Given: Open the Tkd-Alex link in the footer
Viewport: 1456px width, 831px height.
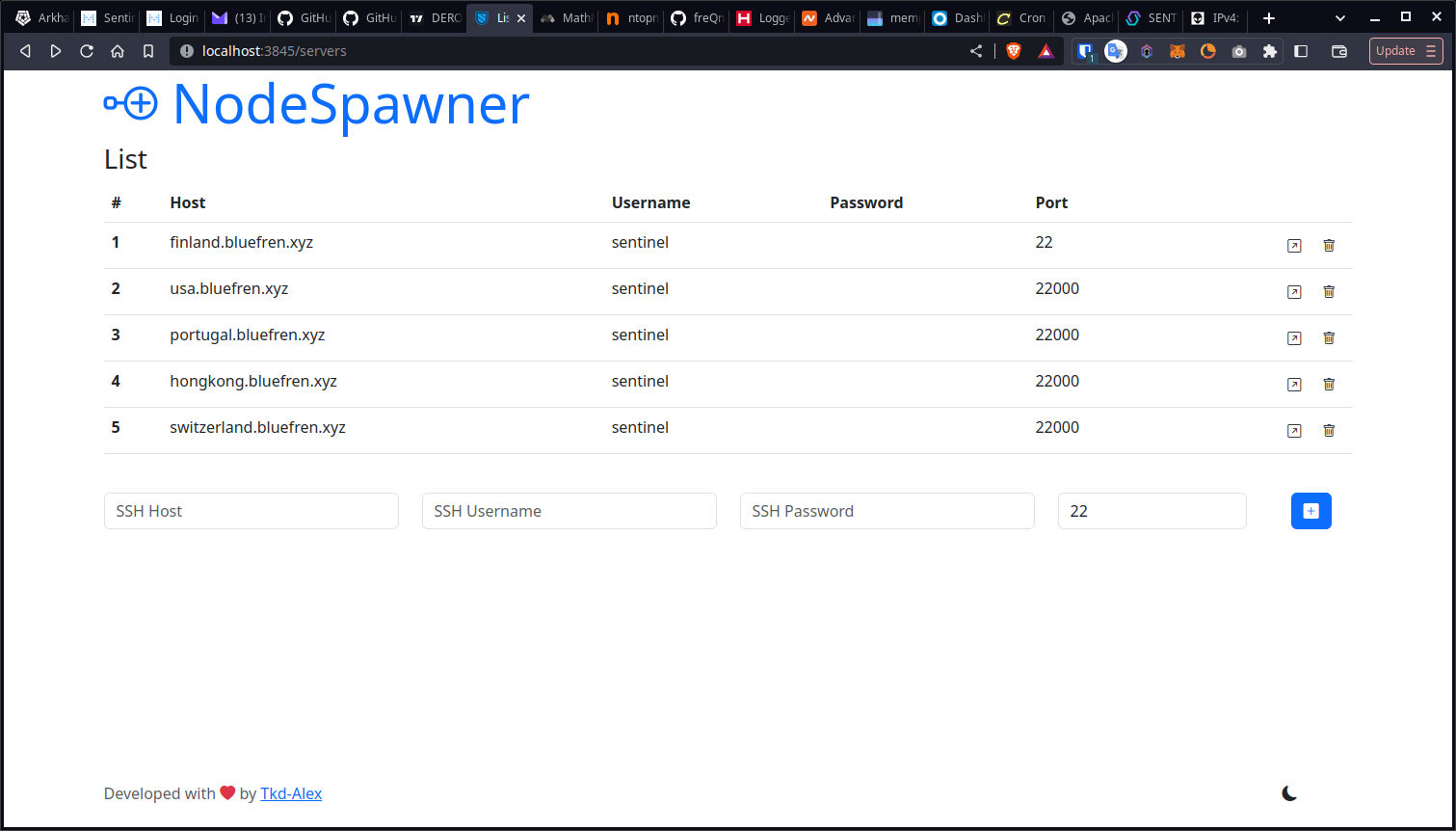Looking at the screenshot, I should click(x=291, y=792).
